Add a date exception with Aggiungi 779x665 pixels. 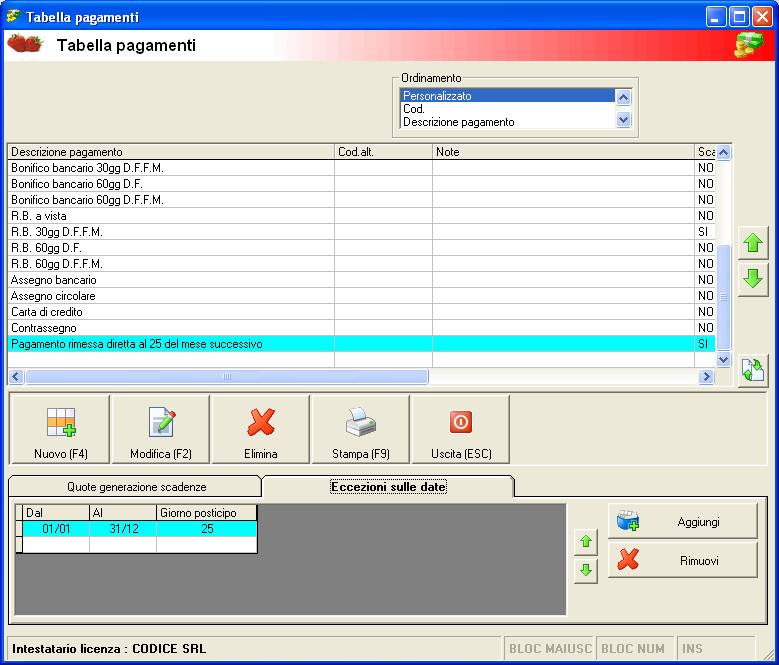tap(683, 521)
